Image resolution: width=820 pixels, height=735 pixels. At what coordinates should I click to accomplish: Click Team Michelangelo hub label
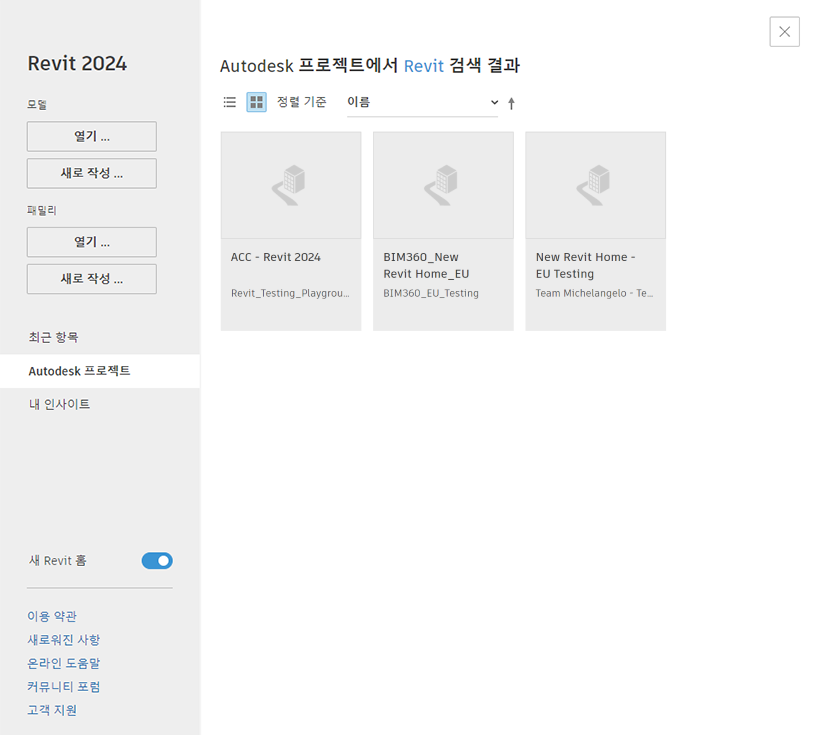594,293
